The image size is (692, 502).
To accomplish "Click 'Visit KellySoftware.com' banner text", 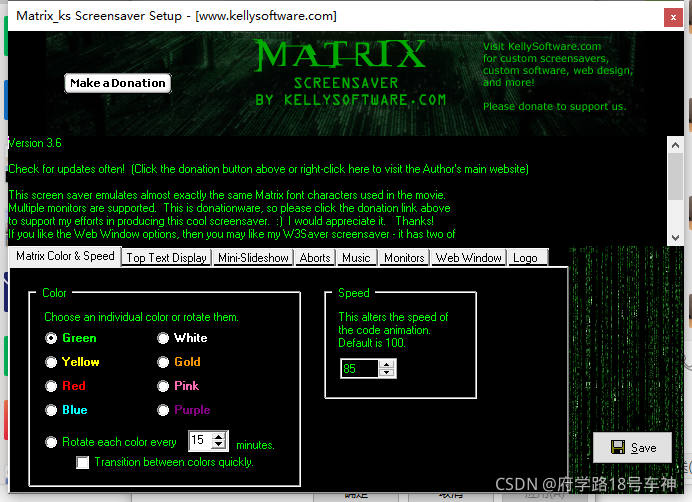I will click(542, 46).
